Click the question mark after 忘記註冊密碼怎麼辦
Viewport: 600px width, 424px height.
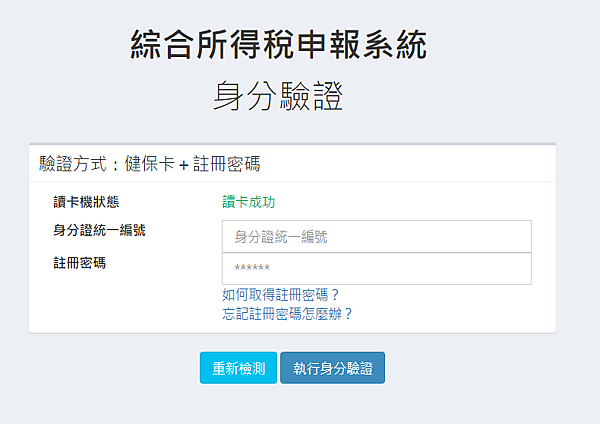[x=348, y=314]
